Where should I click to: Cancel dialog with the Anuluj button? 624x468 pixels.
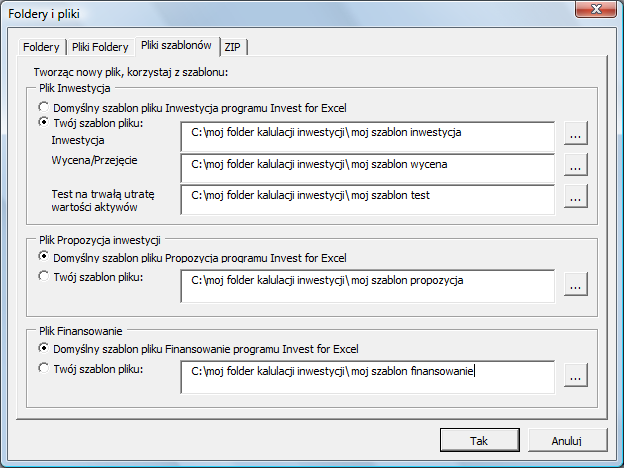coord(567,440)
